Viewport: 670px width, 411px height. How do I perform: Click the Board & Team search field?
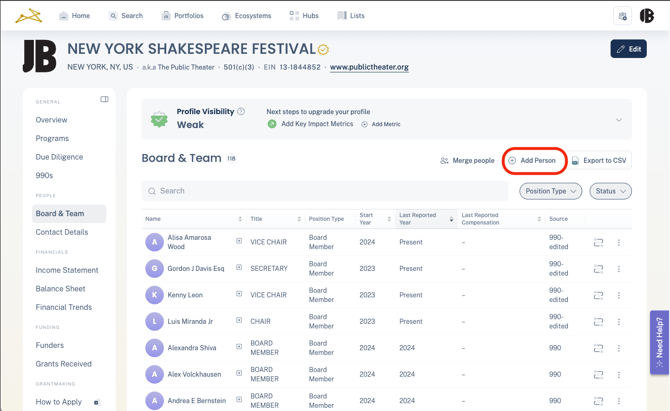325,191
